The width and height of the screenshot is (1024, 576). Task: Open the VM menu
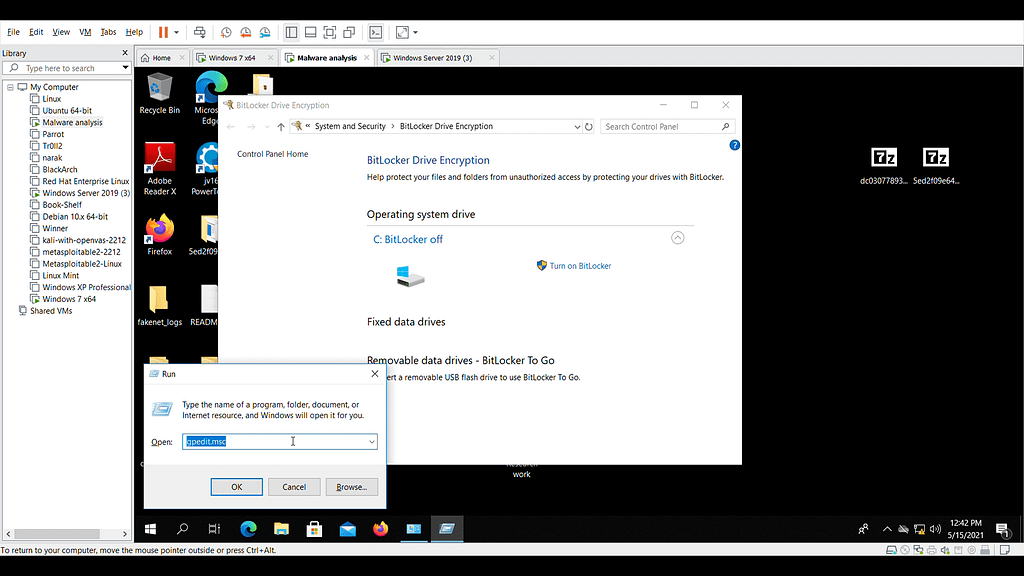(x=85, y=32)
